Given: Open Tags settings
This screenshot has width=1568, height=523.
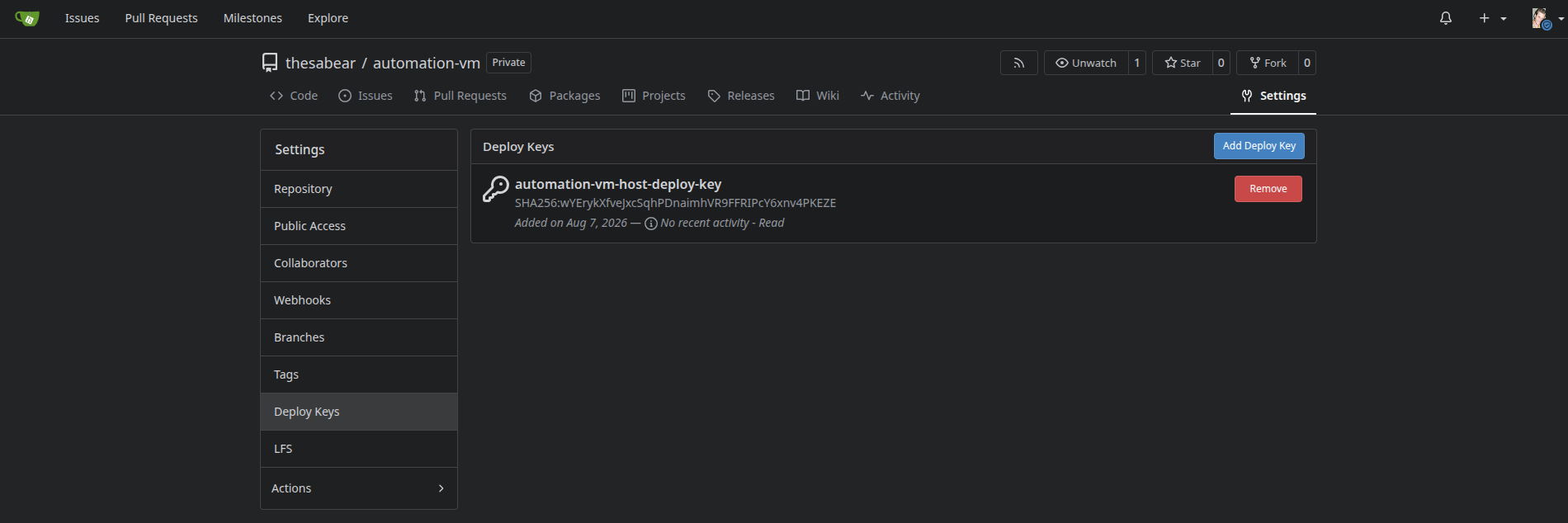Looking at the screenshot, I should tap(359, 375).
